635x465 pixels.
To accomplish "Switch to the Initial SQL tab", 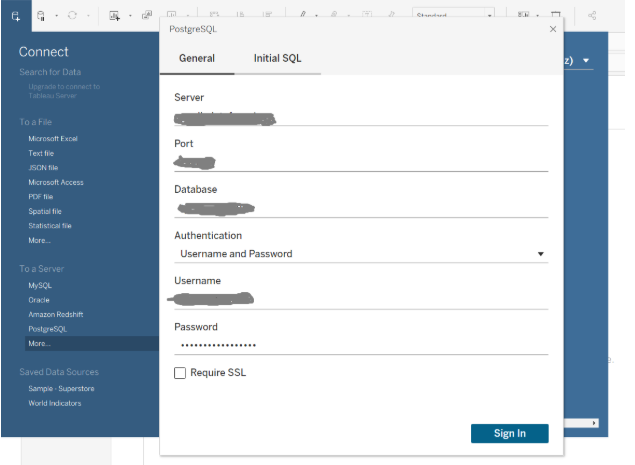I will coord(277,58).
